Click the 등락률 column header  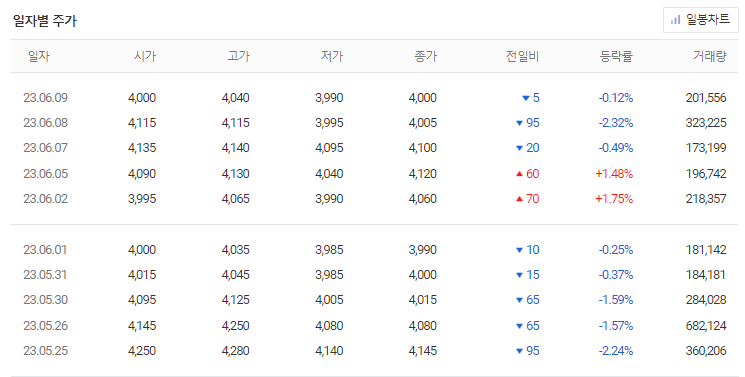coord(616,56)
